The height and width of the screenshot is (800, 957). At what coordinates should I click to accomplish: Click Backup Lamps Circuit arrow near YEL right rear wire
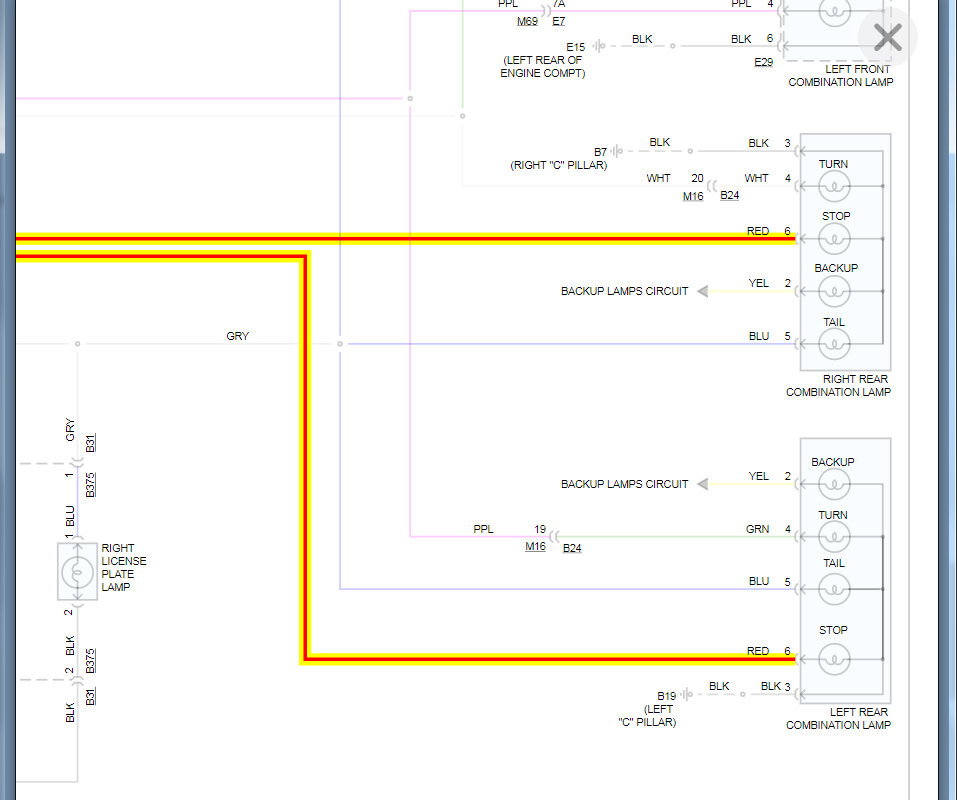point(702,291)
